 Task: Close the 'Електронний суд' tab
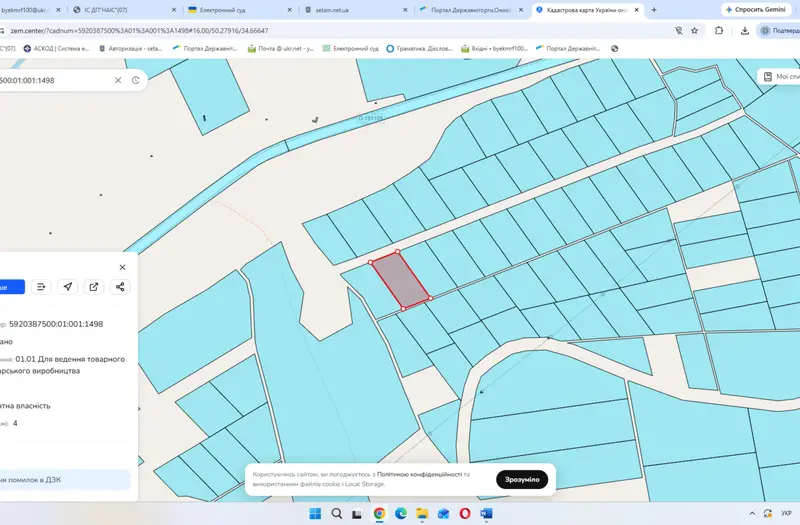click(290, 10)
